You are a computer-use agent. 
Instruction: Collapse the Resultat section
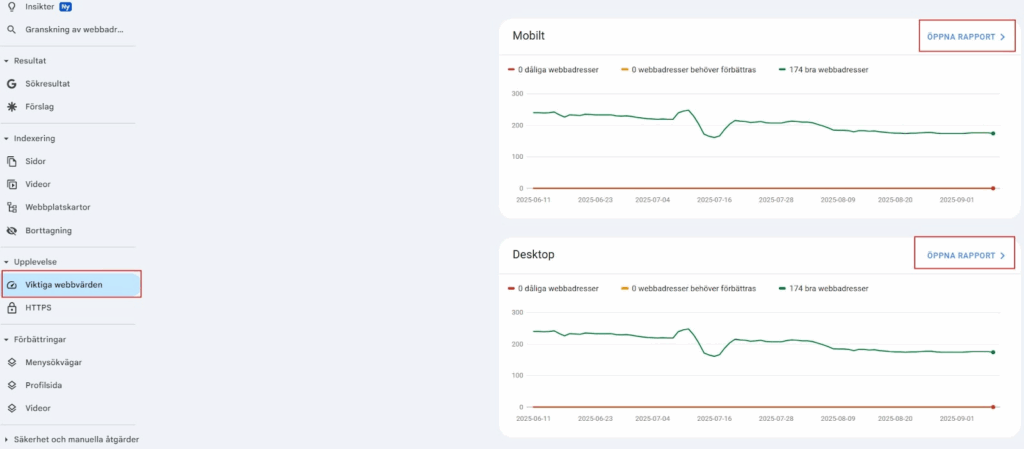(x=6, y=61)
